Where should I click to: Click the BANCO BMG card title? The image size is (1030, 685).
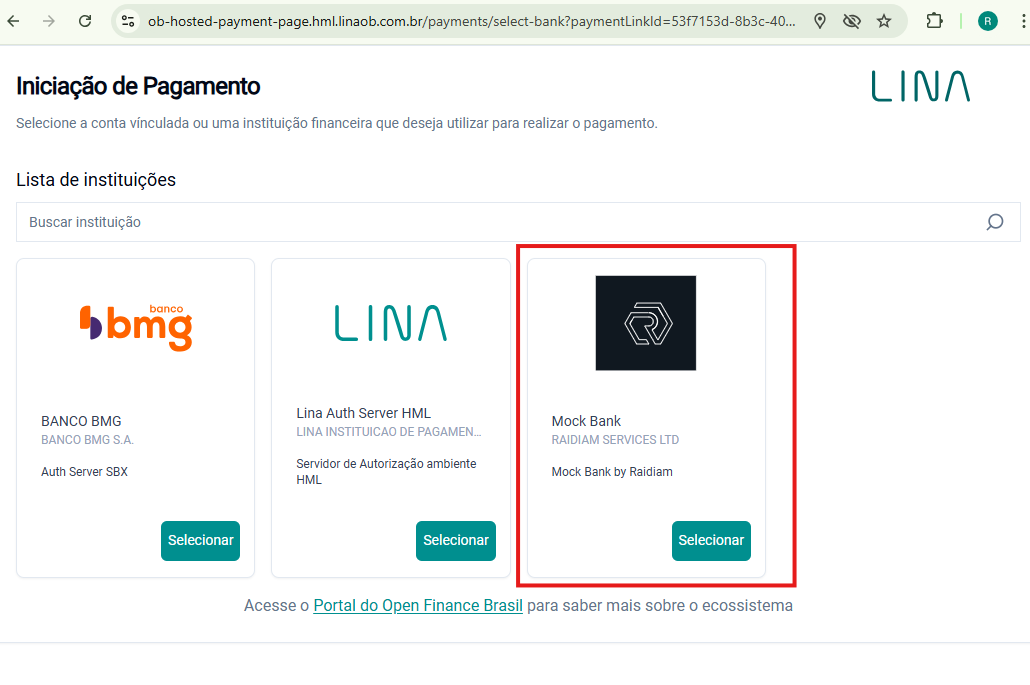(81, 421)
